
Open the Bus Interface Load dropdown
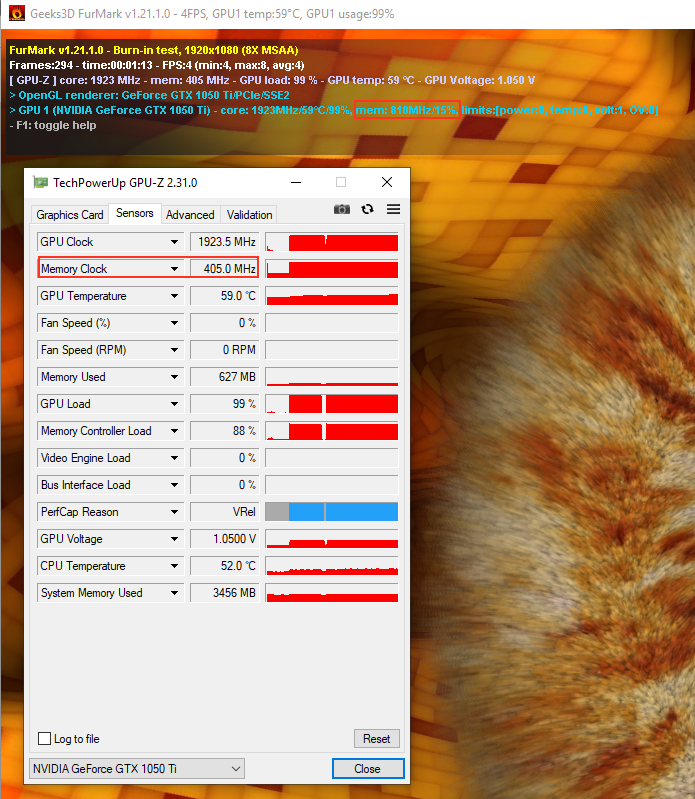[x=174, y=485]
